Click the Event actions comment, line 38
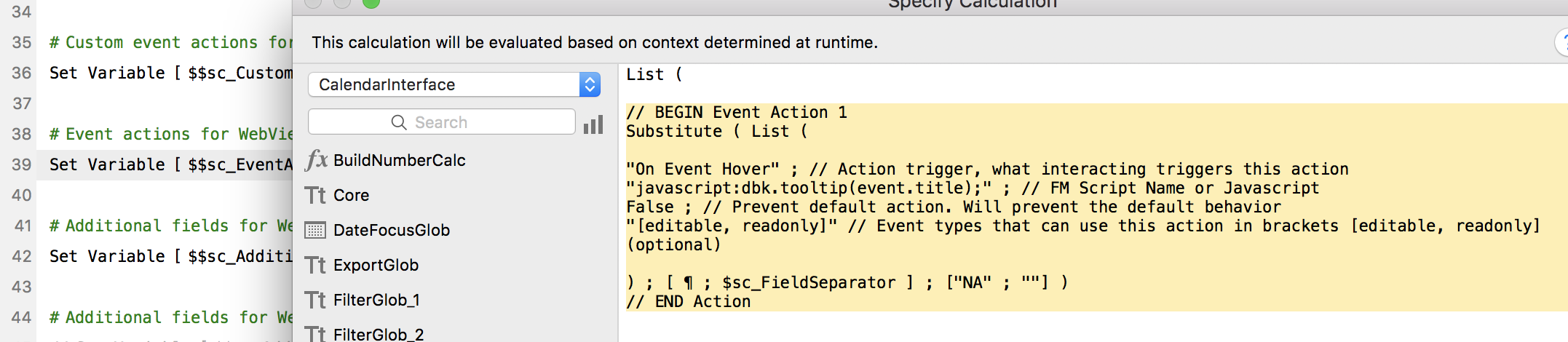This screenshot has width=1568, height=342. click(170, 134)
